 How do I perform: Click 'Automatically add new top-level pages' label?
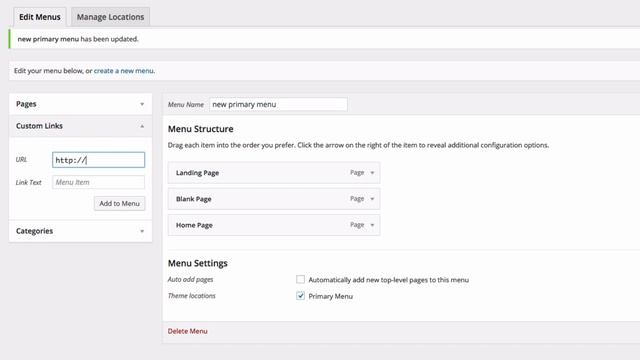389,280
